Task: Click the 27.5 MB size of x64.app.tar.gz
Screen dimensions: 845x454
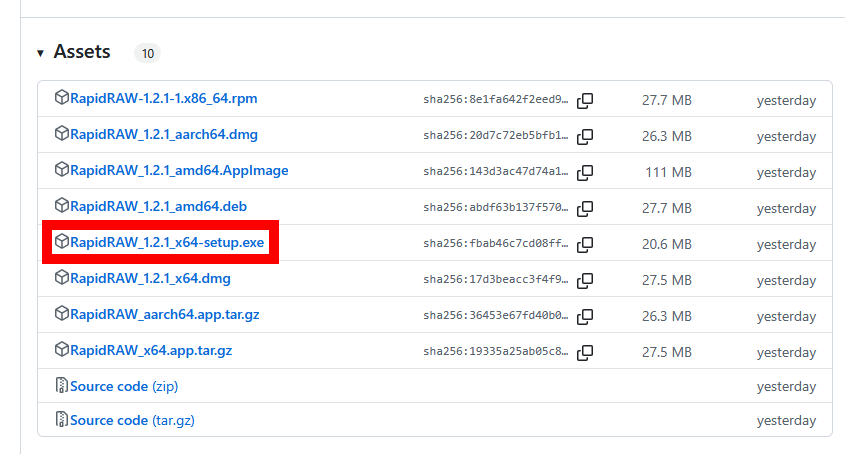Action: point(667,353)
